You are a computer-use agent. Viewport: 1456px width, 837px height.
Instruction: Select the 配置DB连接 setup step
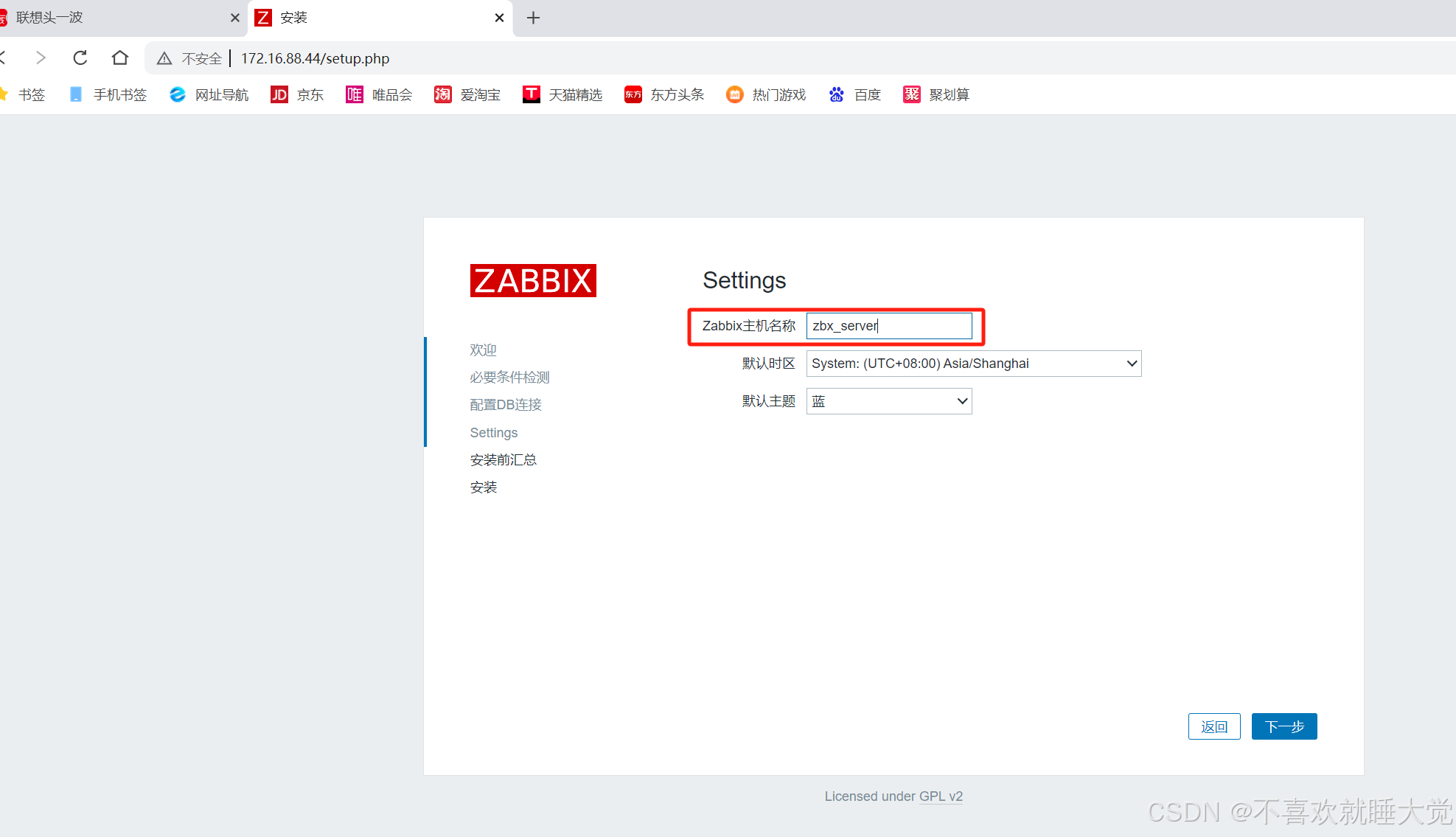click(506, 404)
